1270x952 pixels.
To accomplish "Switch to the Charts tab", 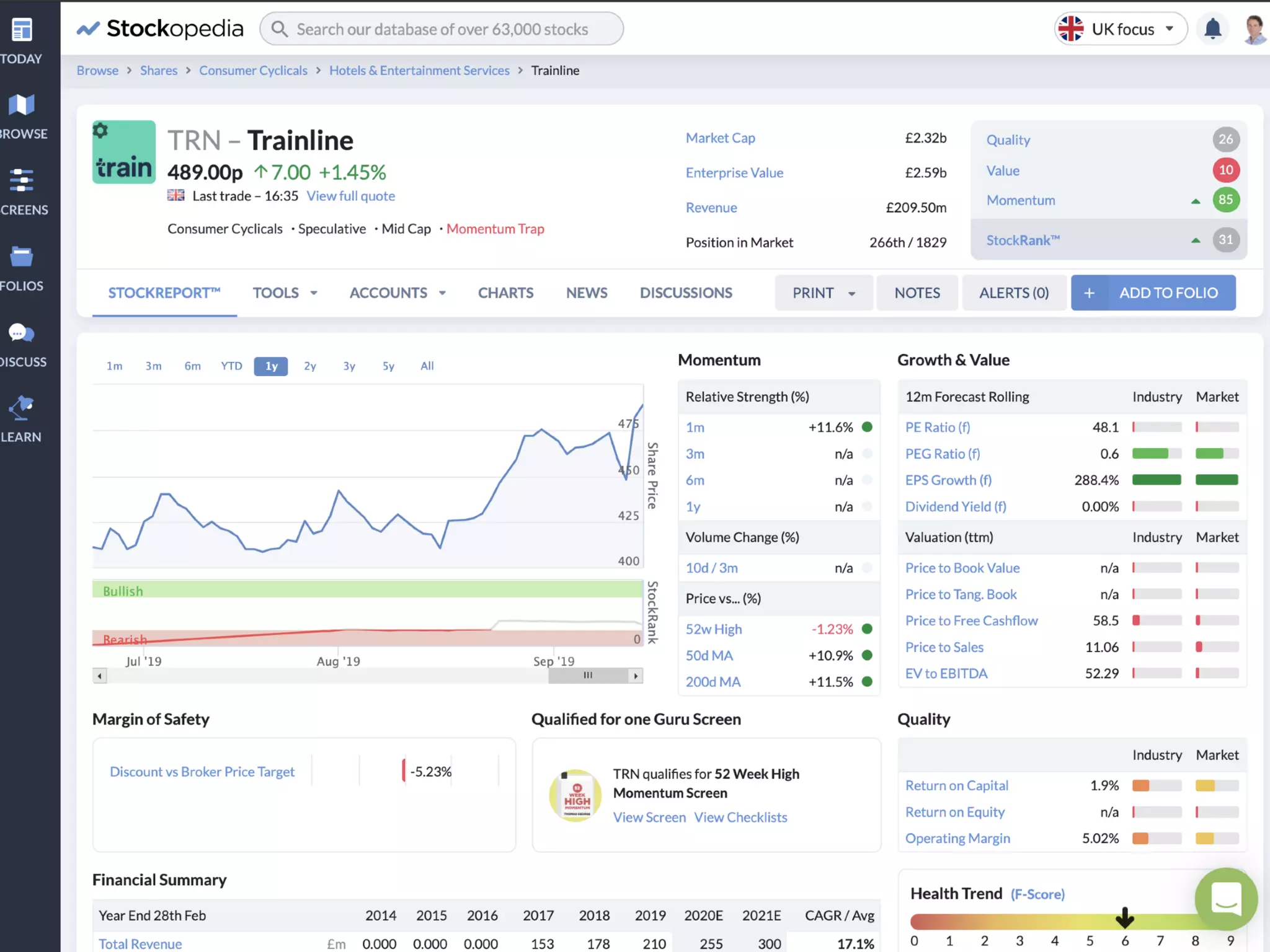I will pos(505,293).
